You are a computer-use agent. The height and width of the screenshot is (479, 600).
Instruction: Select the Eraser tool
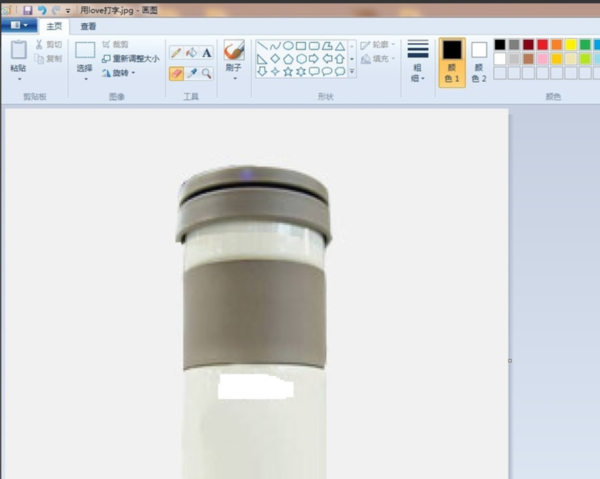pyautogui.click(x=176, y=73)
